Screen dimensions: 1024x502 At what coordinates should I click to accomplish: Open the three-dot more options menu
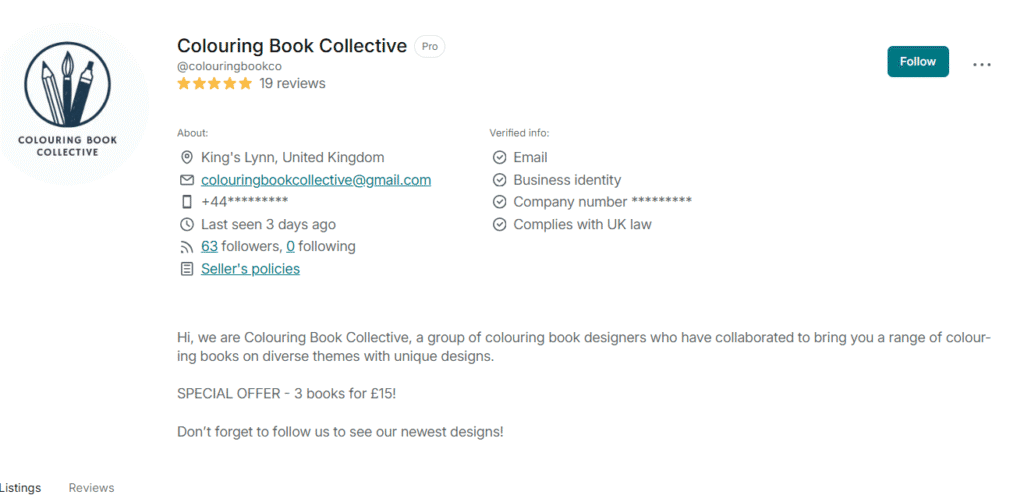pos(982,64)
